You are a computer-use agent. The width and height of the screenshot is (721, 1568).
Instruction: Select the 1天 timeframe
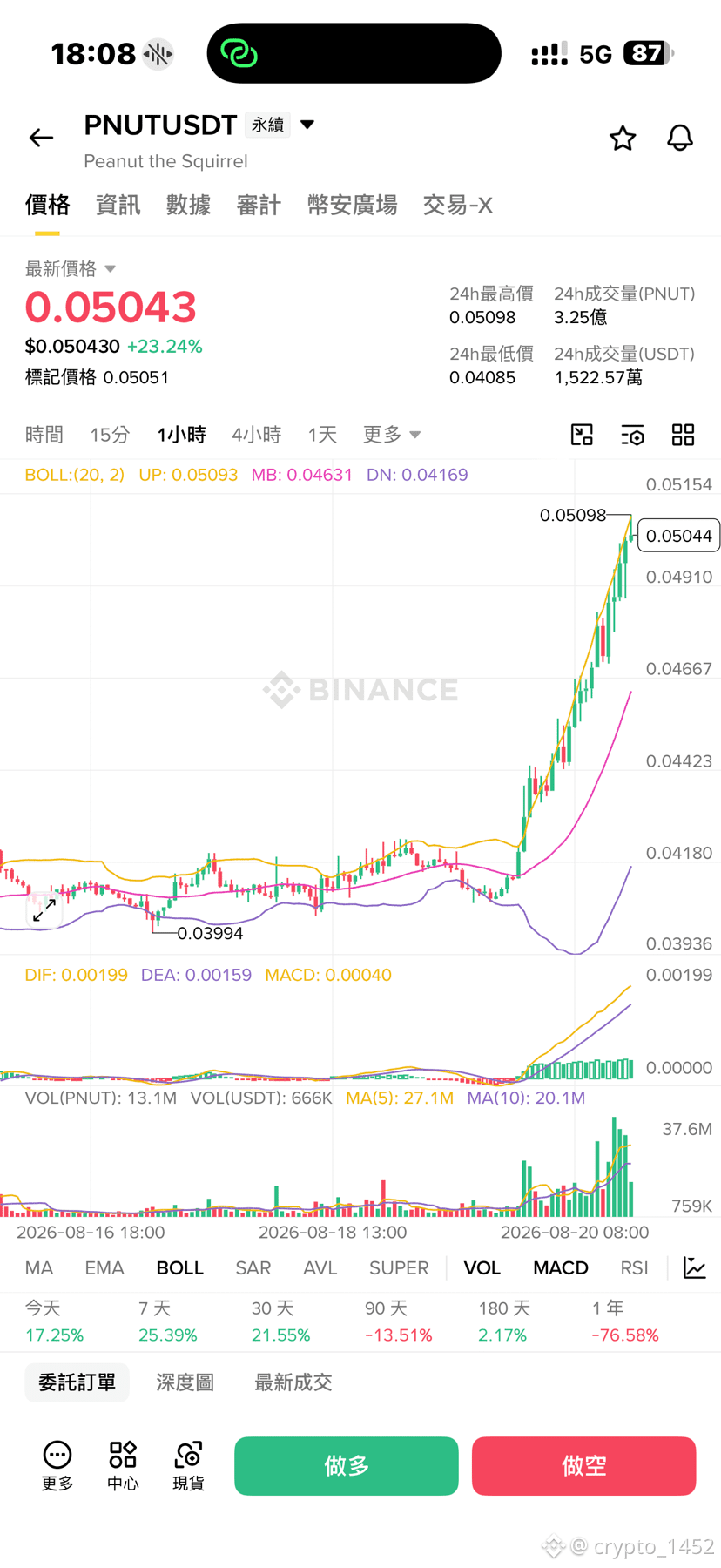pyautogui.click(x=322, y=434)
